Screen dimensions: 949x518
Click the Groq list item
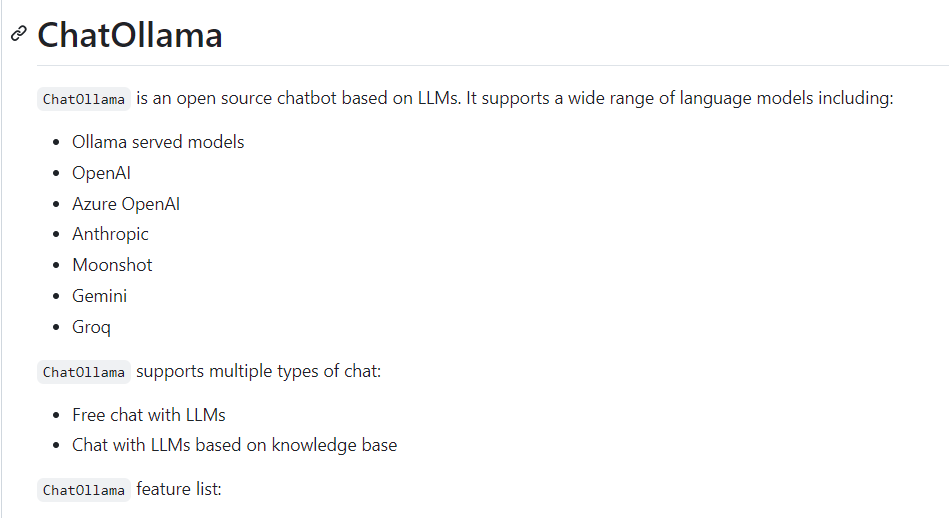[91, 327]
